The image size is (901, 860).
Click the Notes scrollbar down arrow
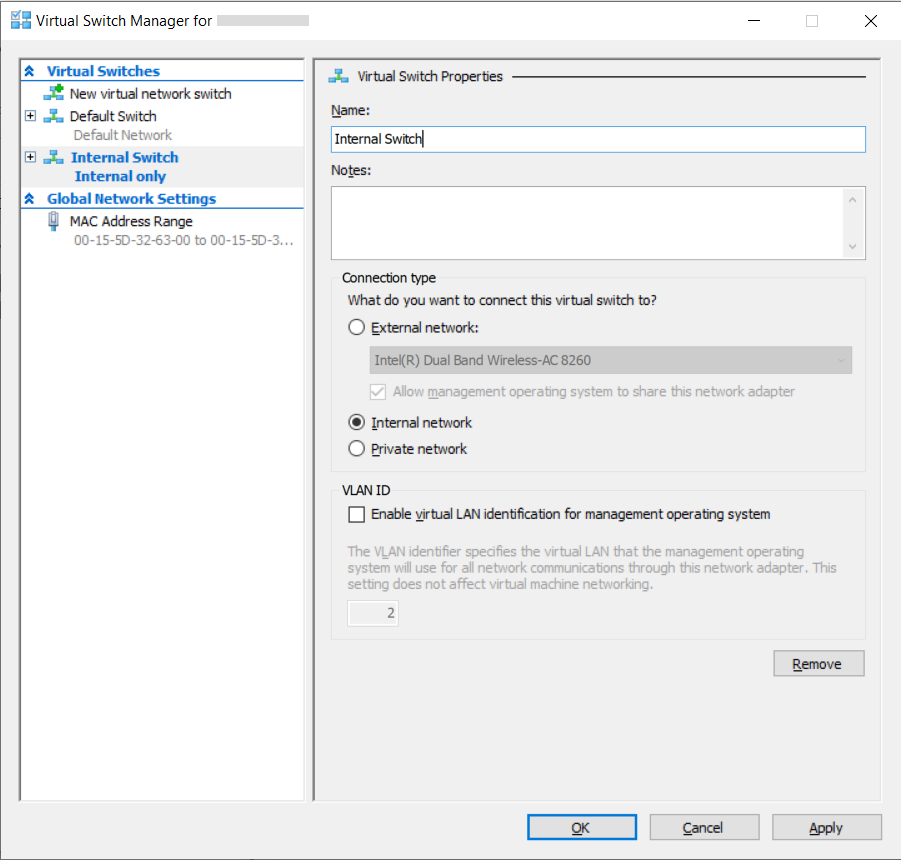[x=853, y=246]
